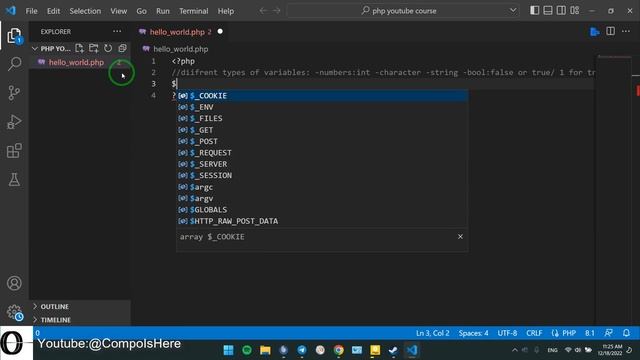
Task: Open the Extensions view
Action: click(x=14, y=151)
